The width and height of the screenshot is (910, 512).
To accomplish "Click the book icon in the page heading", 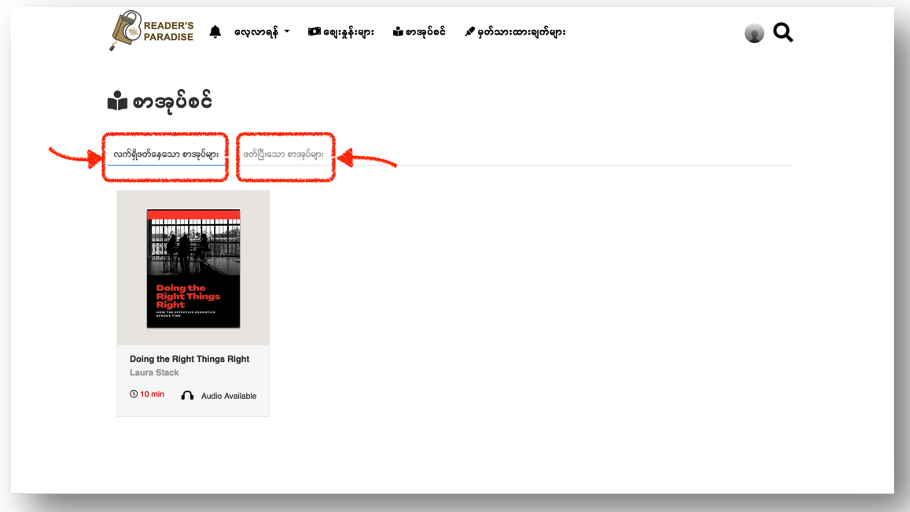I will tap(118, 102).
